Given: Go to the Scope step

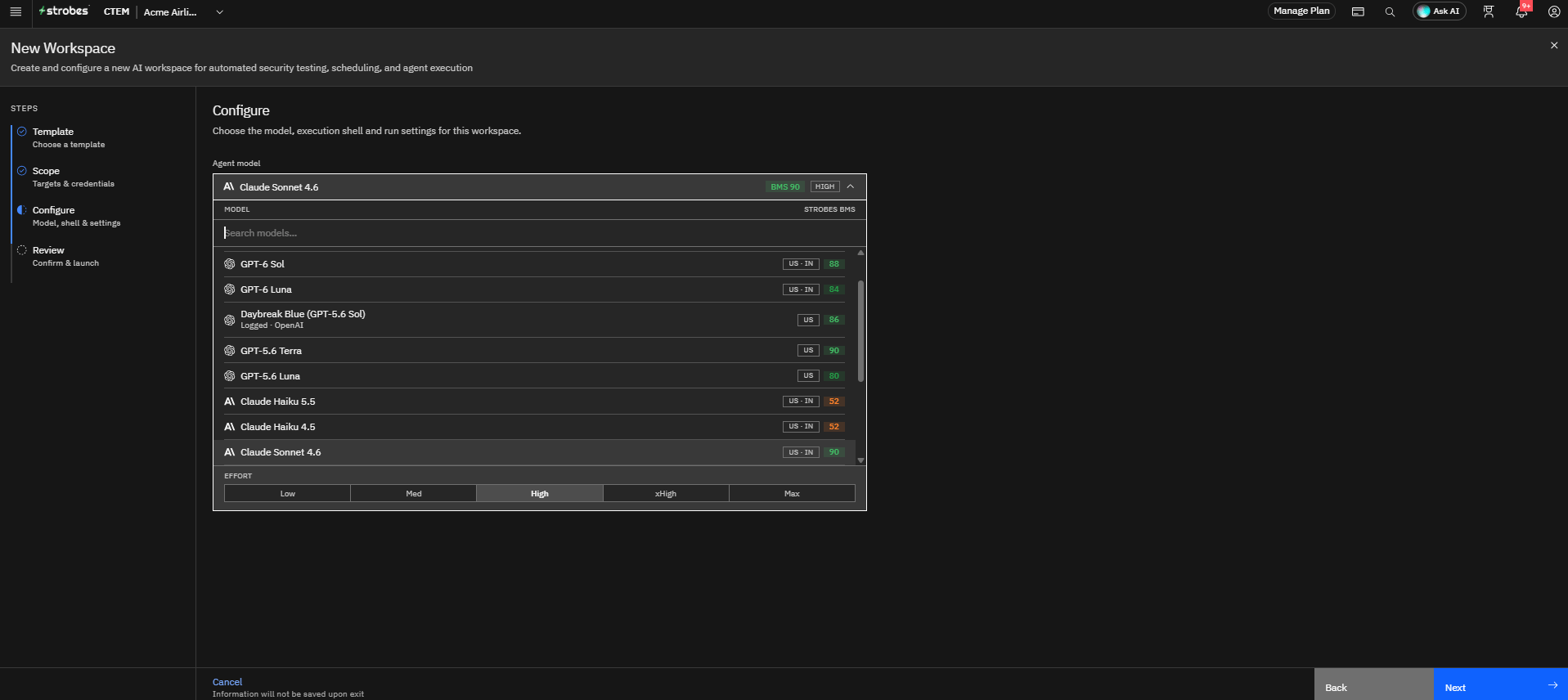Looking at the screenshot, I should tap(74, 177).
